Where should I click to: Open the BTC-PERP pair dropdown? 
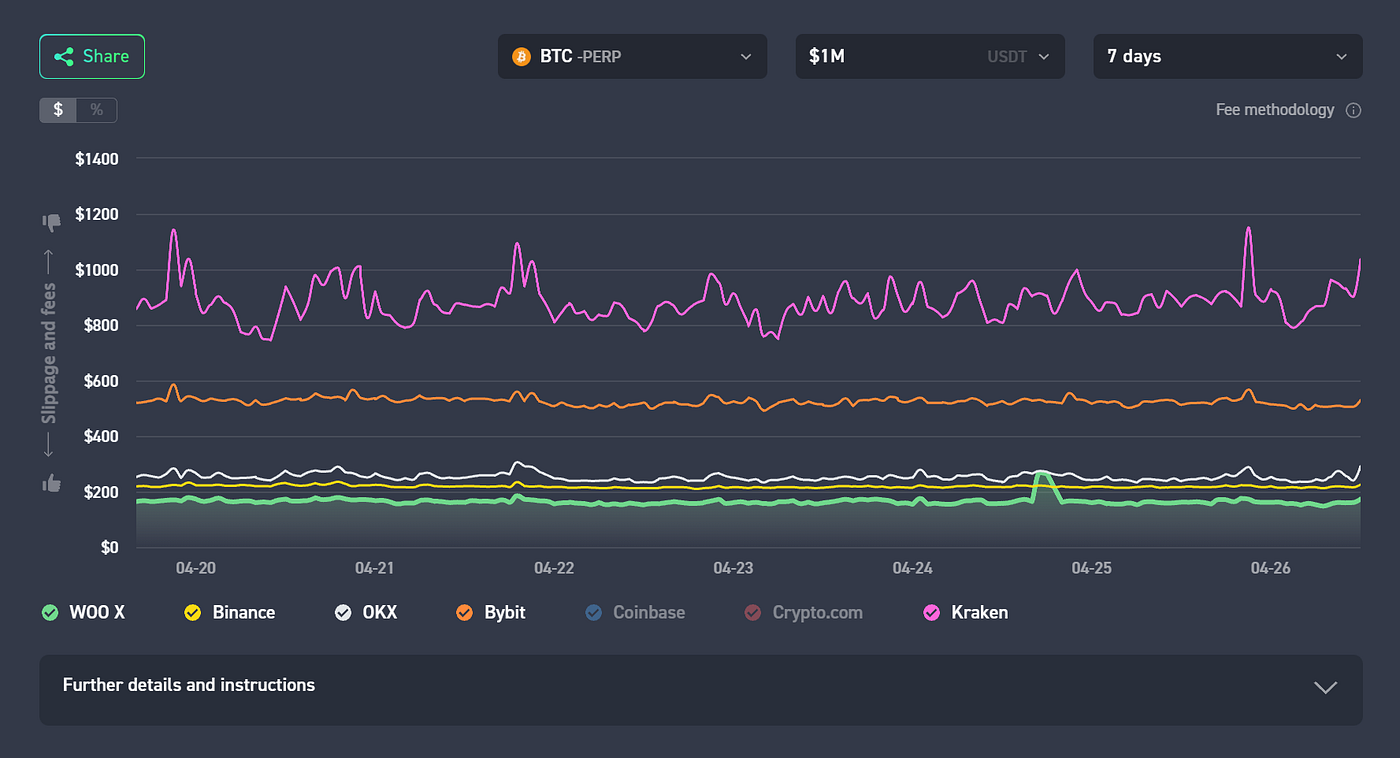(x=632, y=57)
